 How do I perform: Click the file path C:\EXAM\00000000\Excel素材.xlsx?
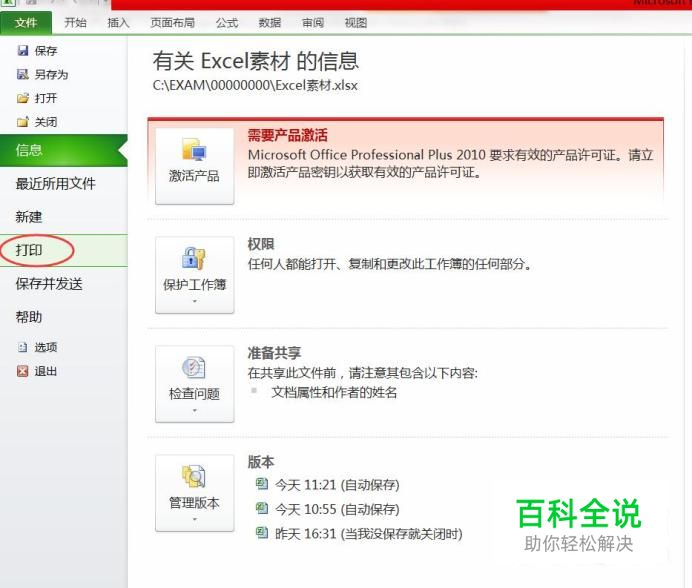pyautogui.click(x=255, y=85)
